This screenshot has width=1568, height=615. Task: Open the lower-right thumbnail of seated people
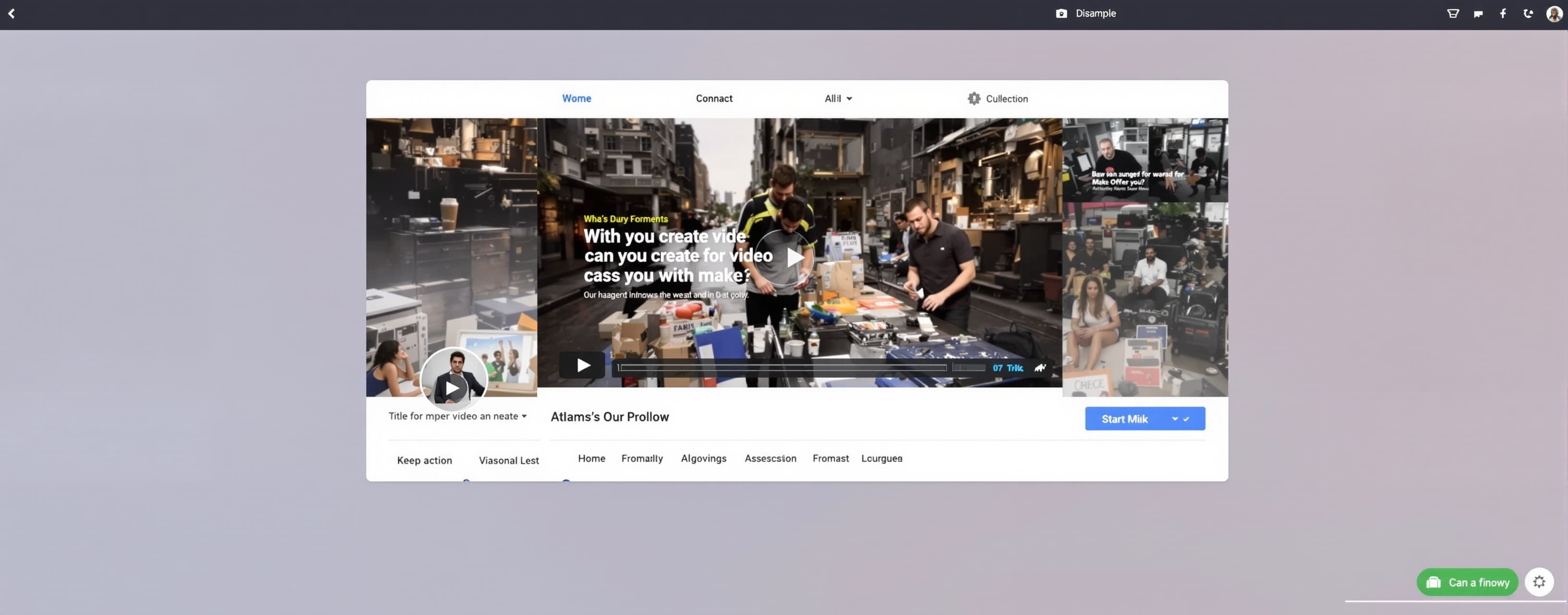click(x=1144, y=300)
